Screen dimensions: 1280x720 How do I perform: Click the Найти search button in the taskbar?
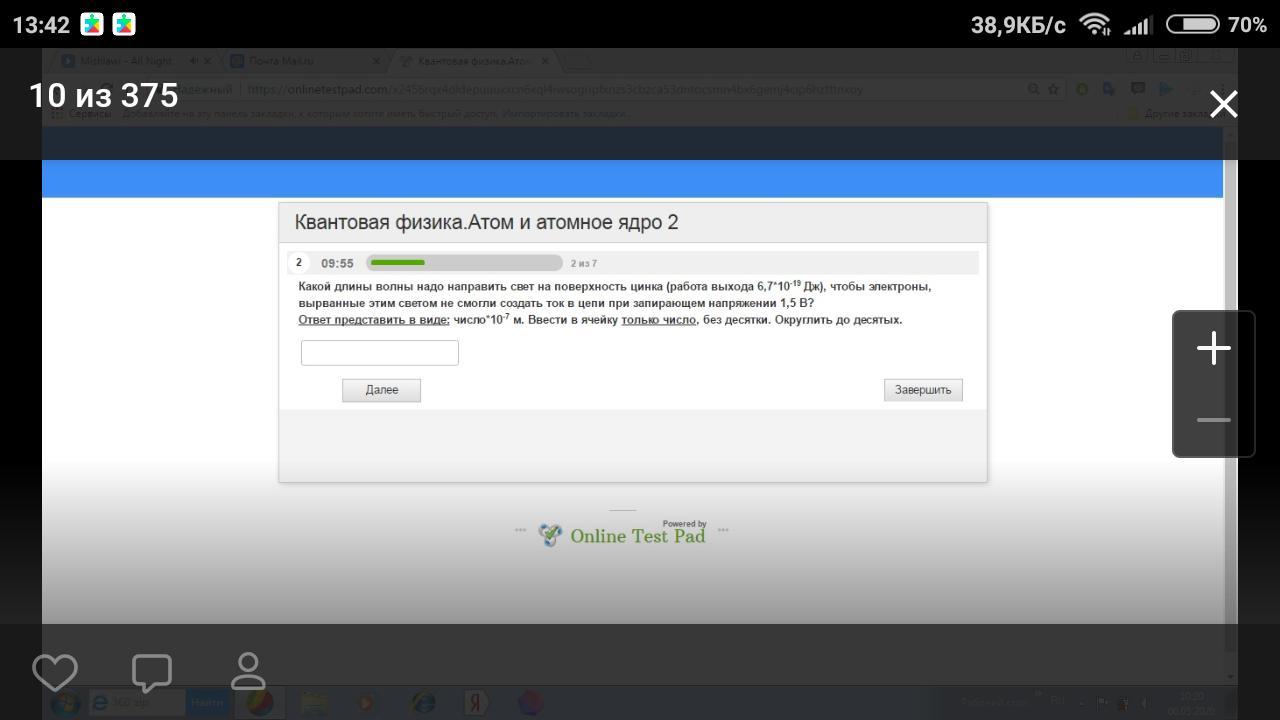tap(207, 703)
